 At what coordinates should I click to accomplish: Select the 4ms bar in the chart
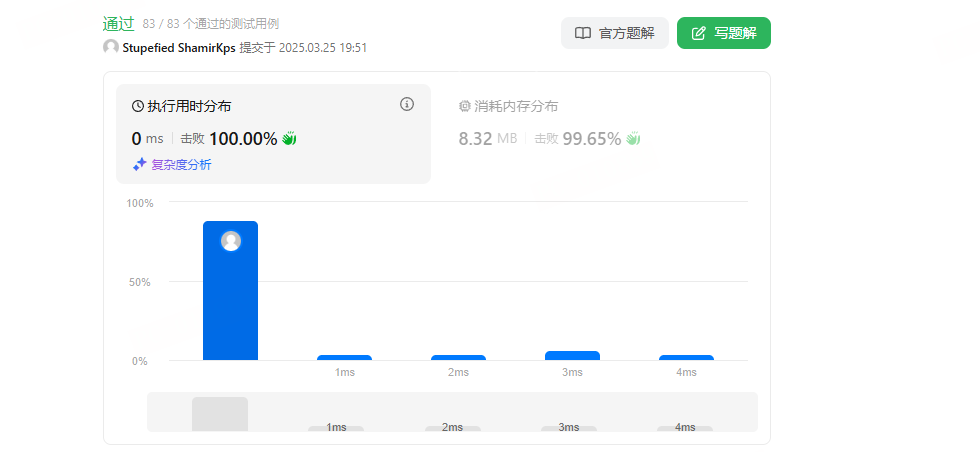click(x=686, y=358)
